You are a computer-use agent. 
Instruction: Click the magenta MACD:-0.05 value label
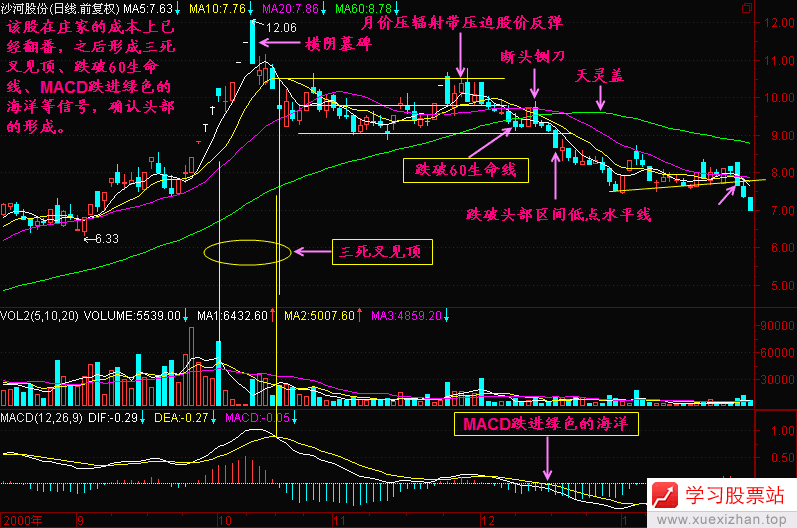[x=257, y=418]
